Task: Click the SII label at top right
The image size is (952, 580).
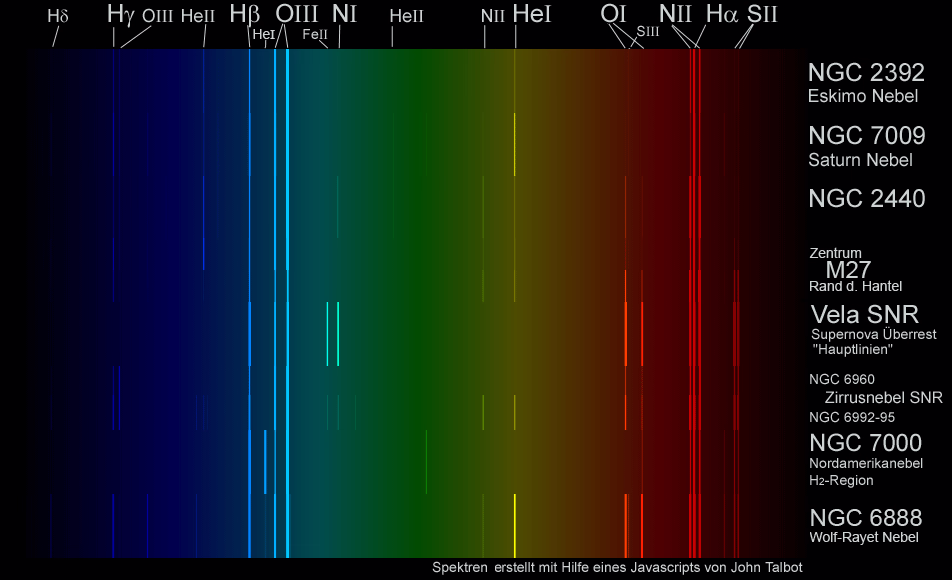Action: tap(762, 14)
